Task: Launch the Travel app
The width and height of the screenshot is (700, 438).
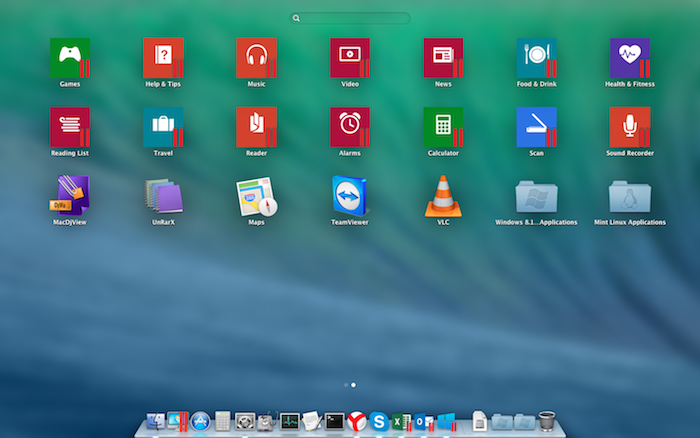Action: 163,127
